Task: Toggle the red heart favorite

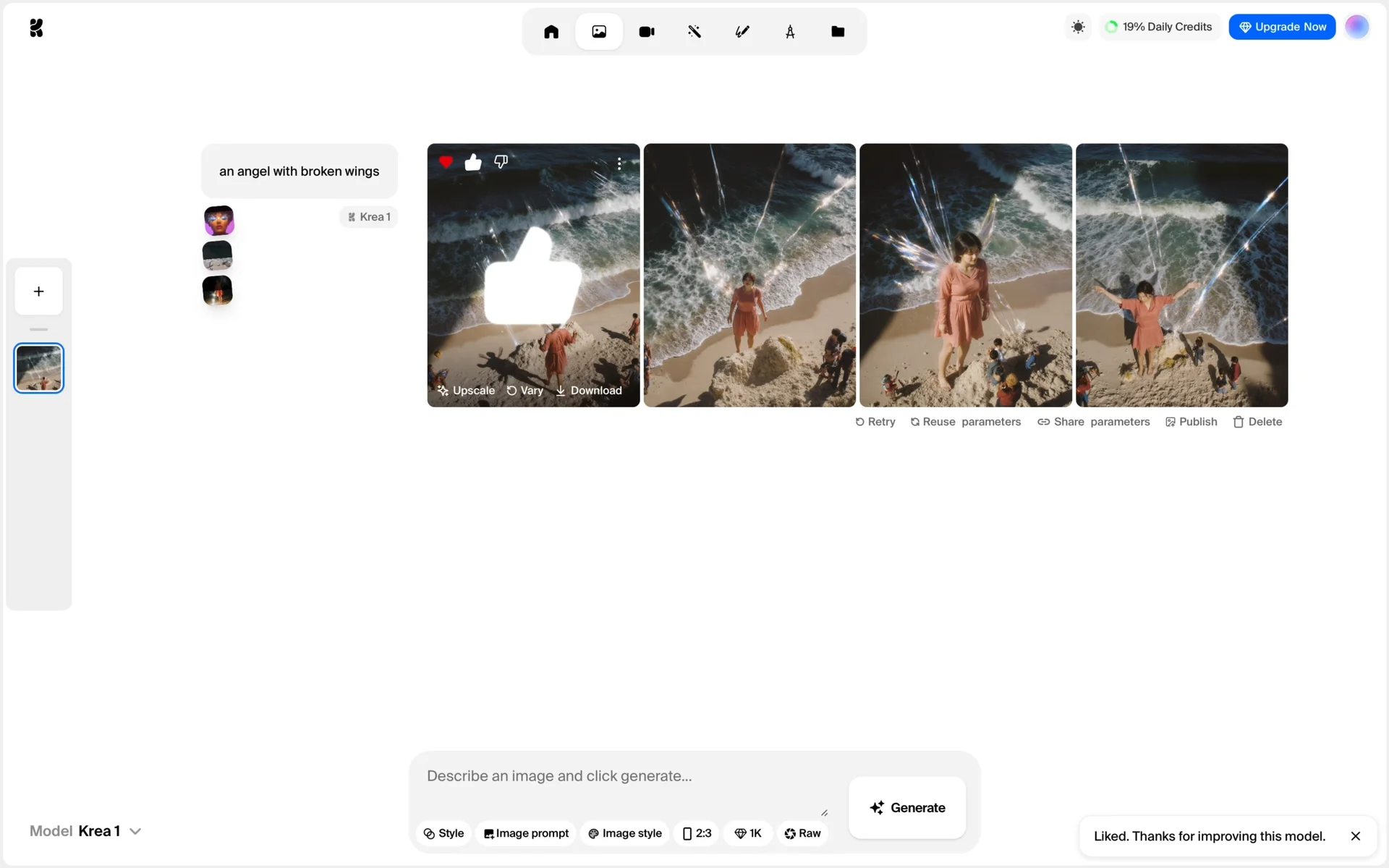Action: [x=446, y=162]
